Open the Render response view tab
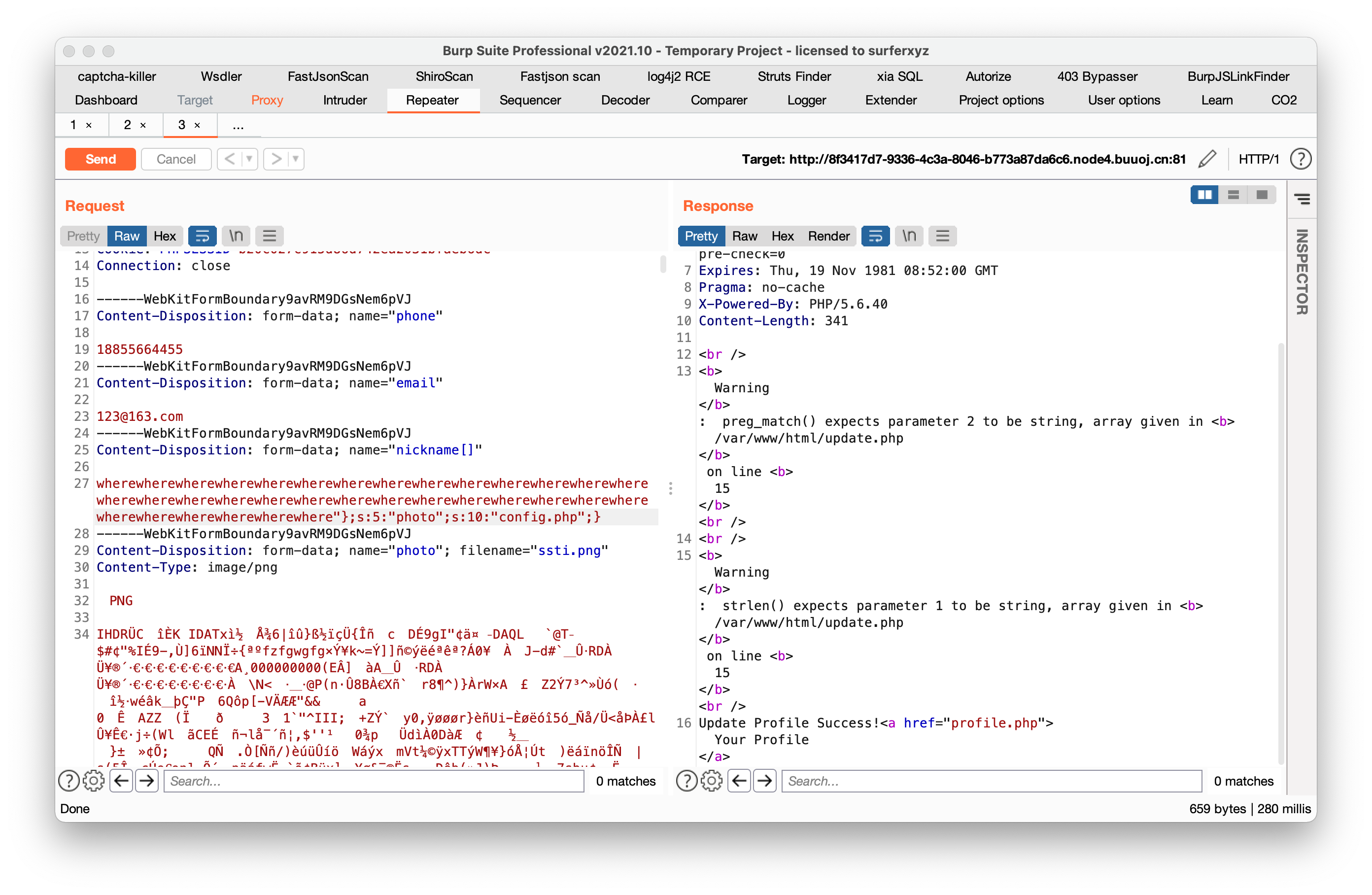 point(828,236)
